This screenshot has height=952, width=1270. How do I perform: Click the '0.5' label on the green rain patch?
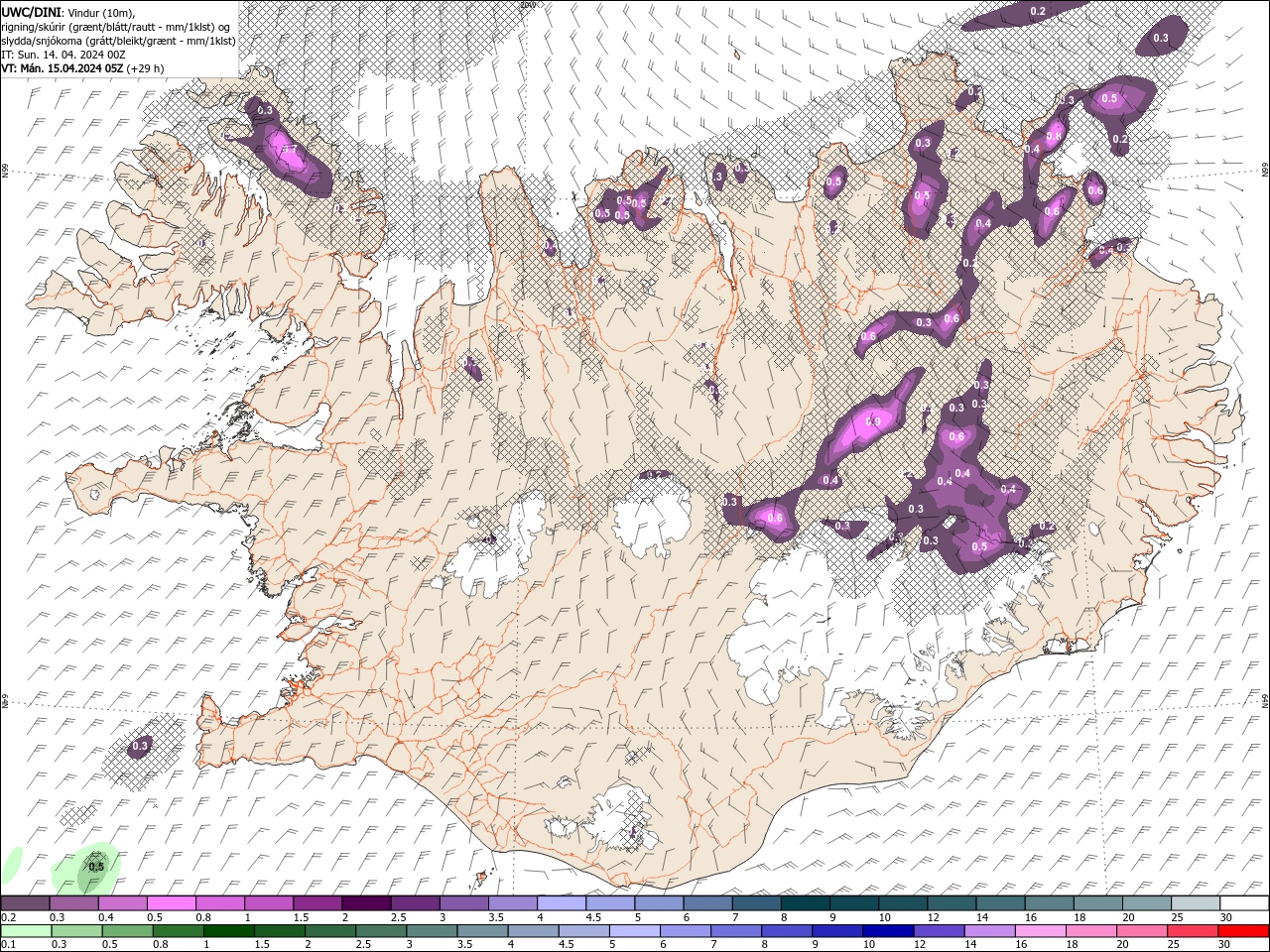pos(96,866)
